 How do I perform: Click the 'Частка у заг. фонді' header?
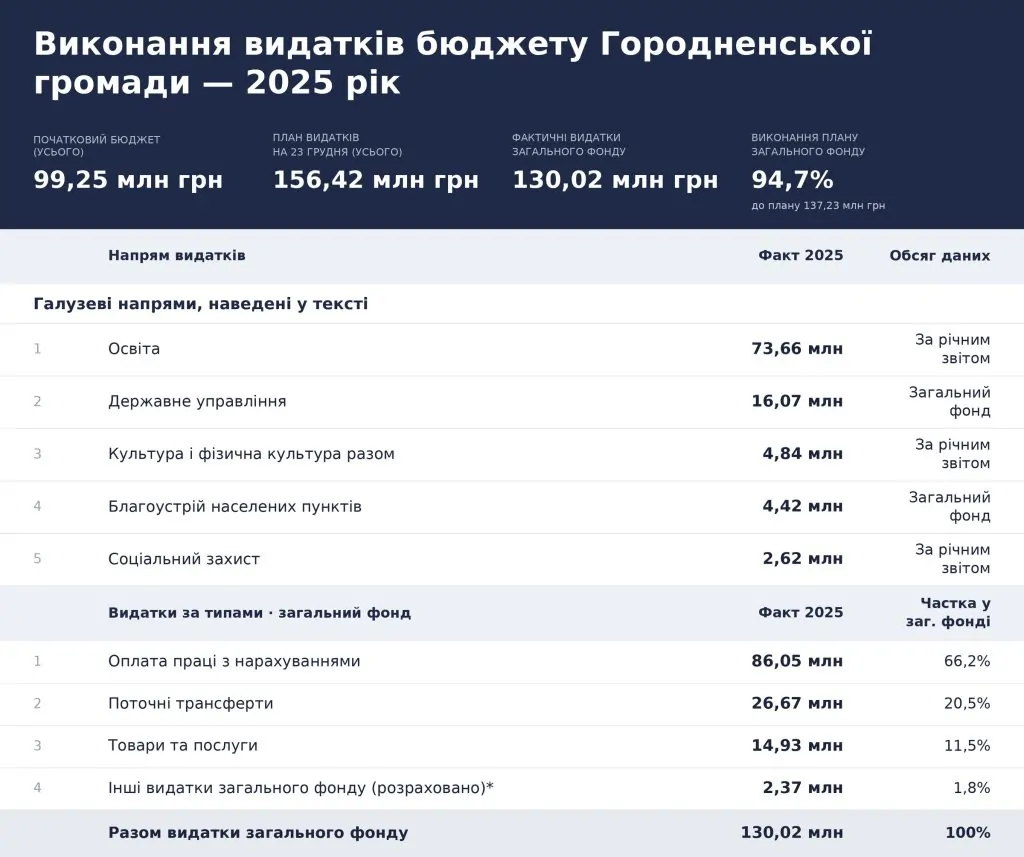[x=948, y=612]
